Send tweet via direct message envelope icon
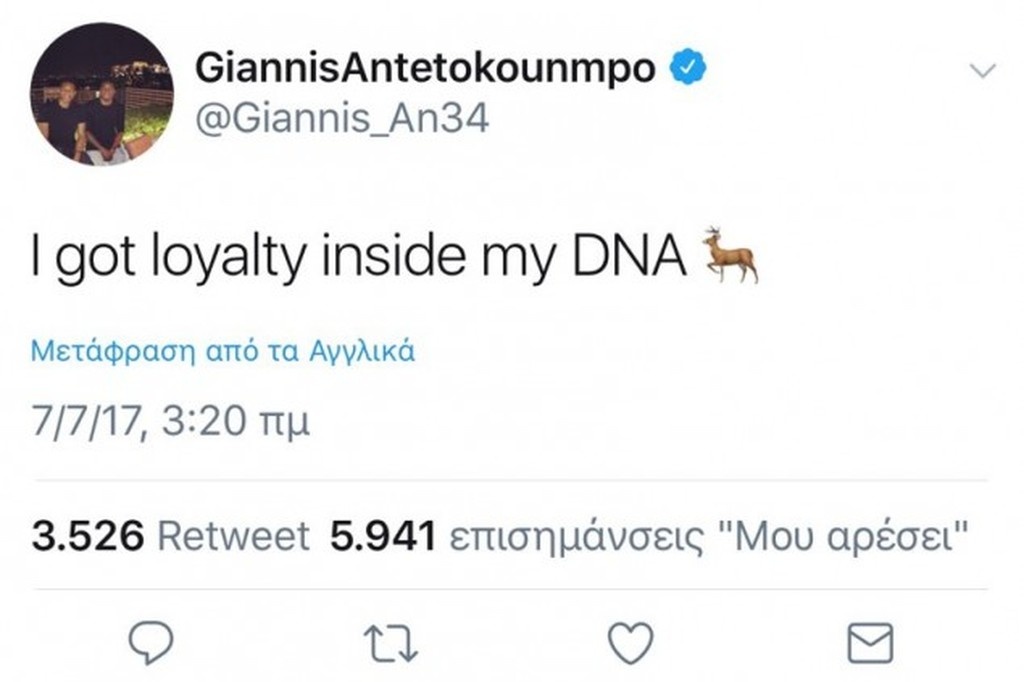 tap(869, 641)
